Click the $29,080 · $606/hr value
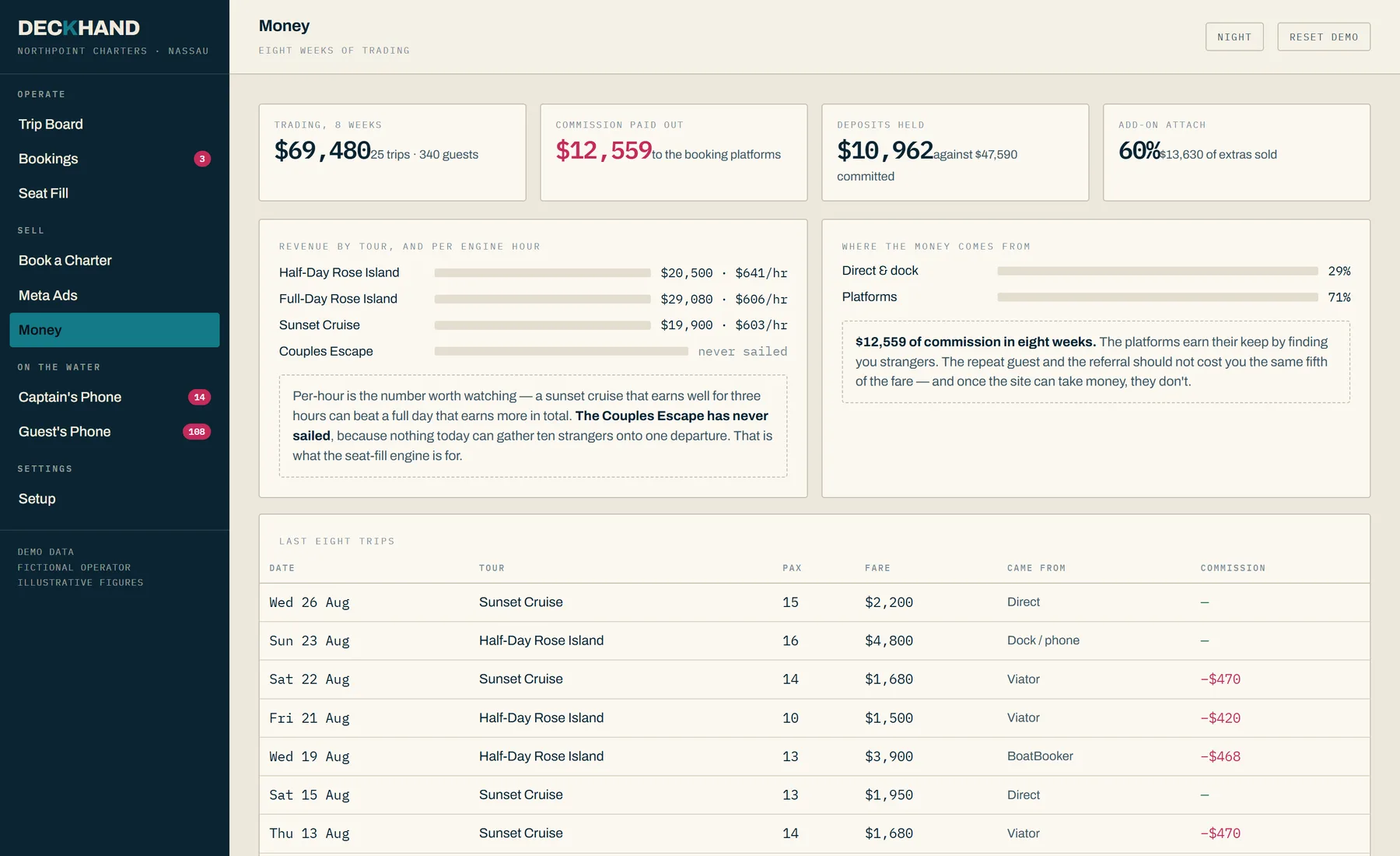 click(724, 300)
